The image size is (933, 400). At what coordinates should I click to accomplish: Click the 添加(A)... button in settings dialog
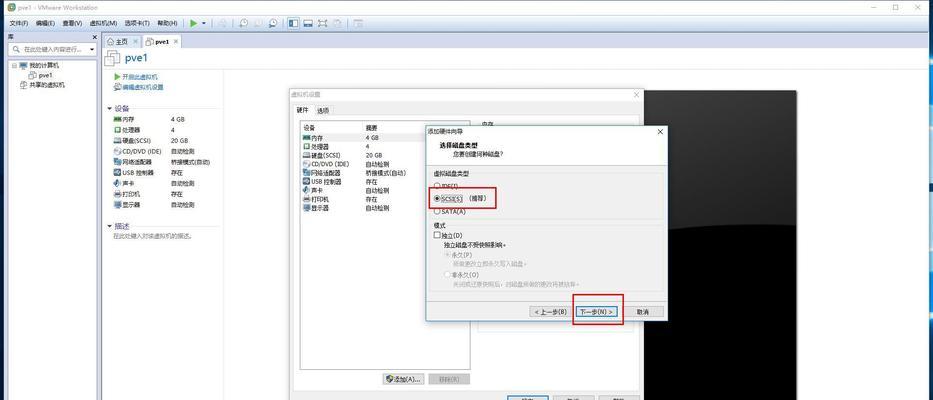click(x=403, y=379)
